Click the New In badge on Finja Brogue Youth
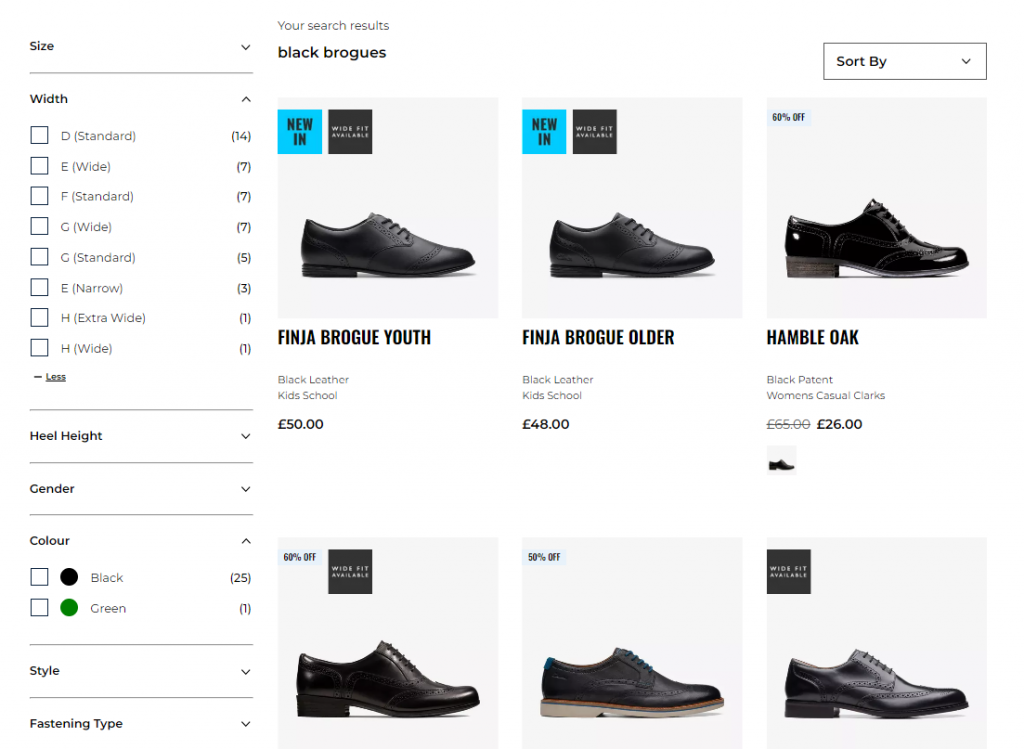The image size is (1024, 749). (x=300, y=132)
